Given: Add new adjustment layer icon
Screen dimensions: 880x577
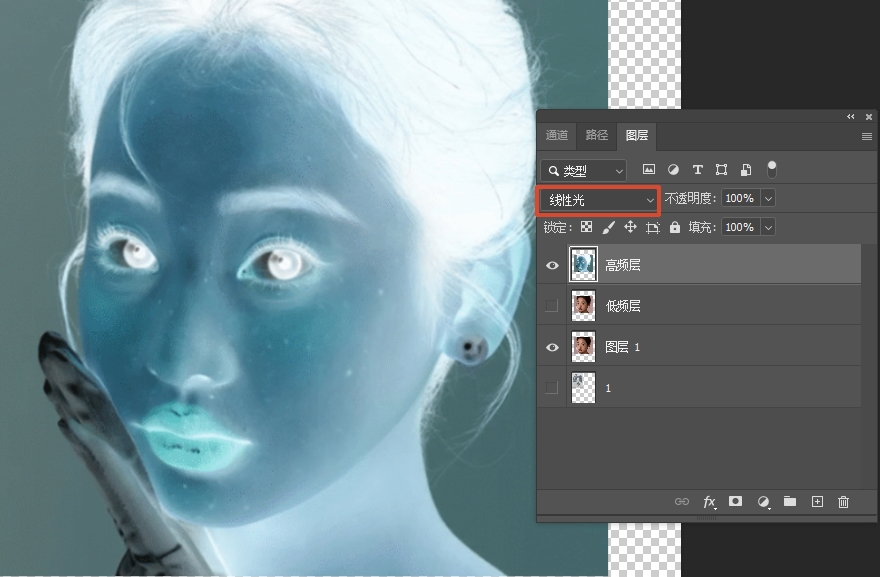Looking at the screenshot, I should pyautogui.click(x=763, y=502).
